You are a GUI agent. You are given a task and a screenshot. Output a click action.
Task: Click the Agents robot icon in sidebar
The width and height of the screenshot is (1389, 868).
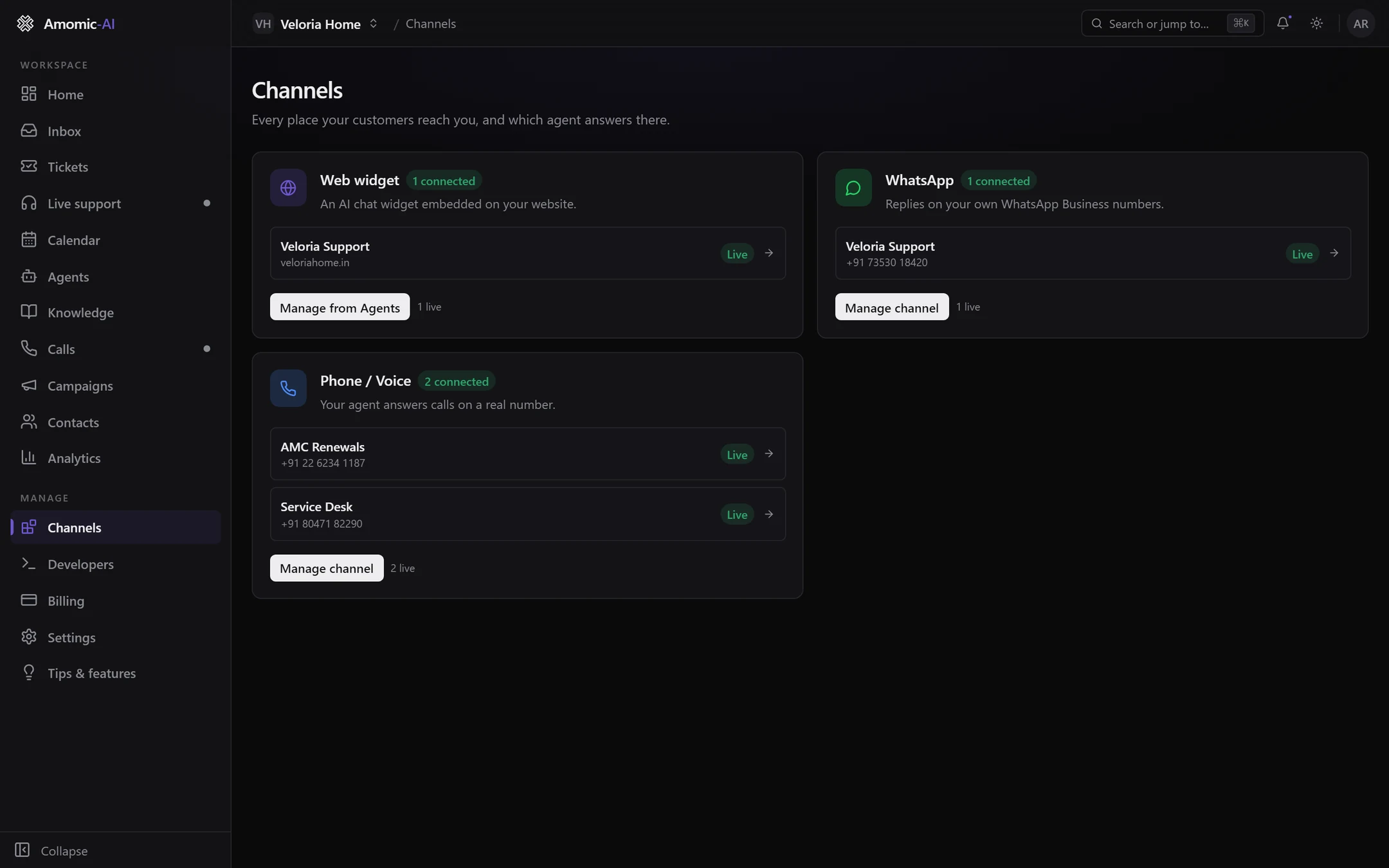coord(28,276)
